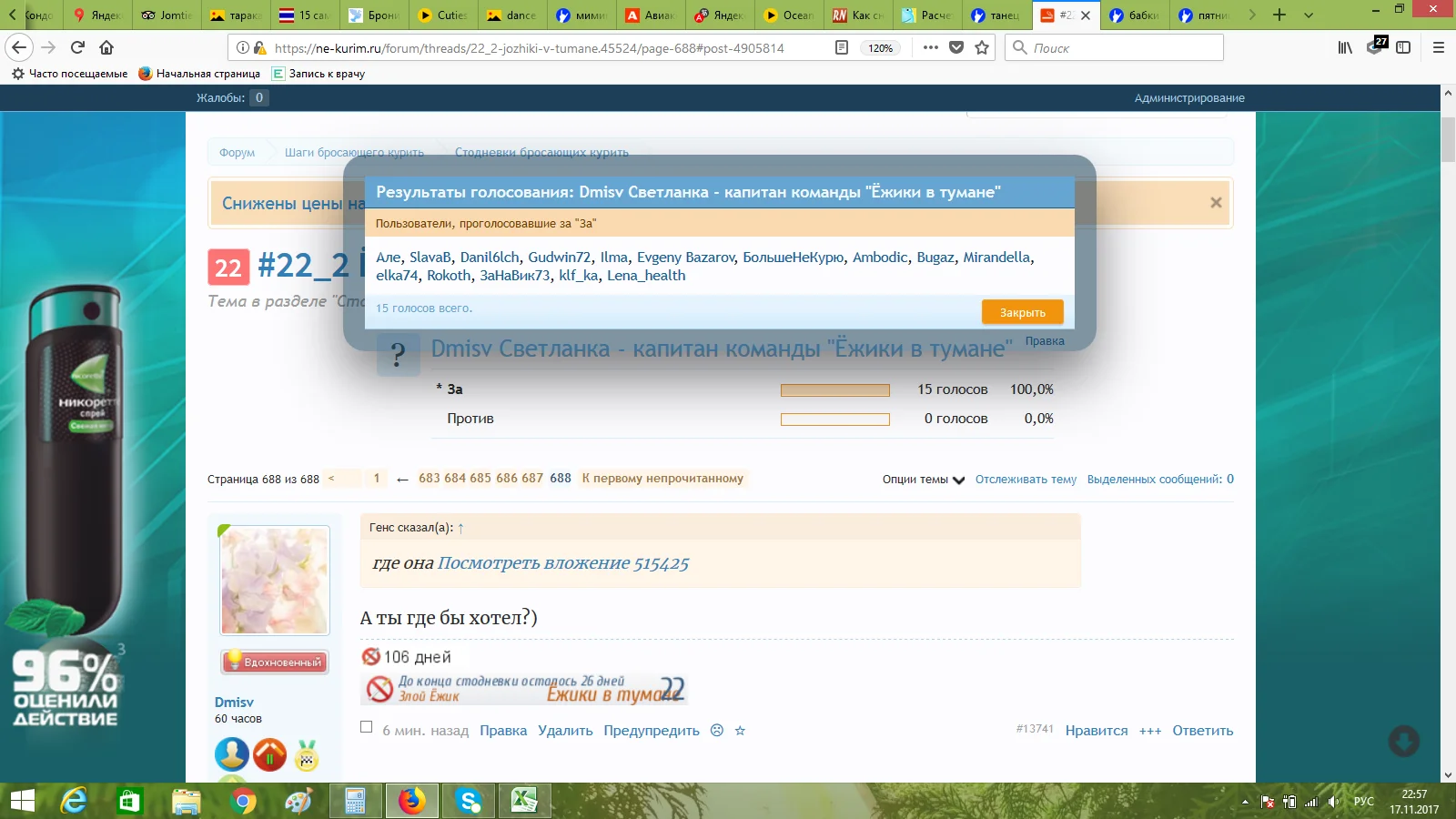Open a new browser tab

pos(1279,15)
